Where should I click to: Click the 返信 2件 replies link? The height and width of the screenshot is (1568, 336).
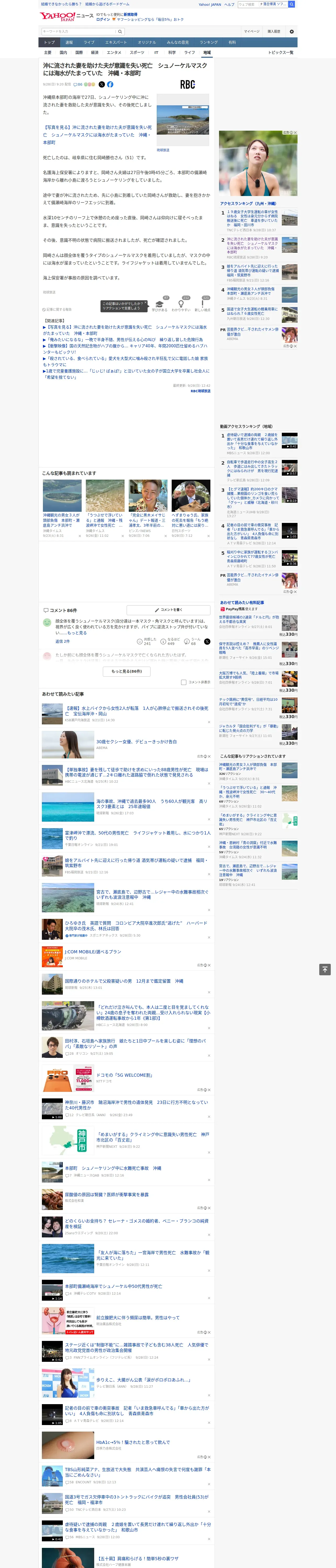(x=63, y=642)
